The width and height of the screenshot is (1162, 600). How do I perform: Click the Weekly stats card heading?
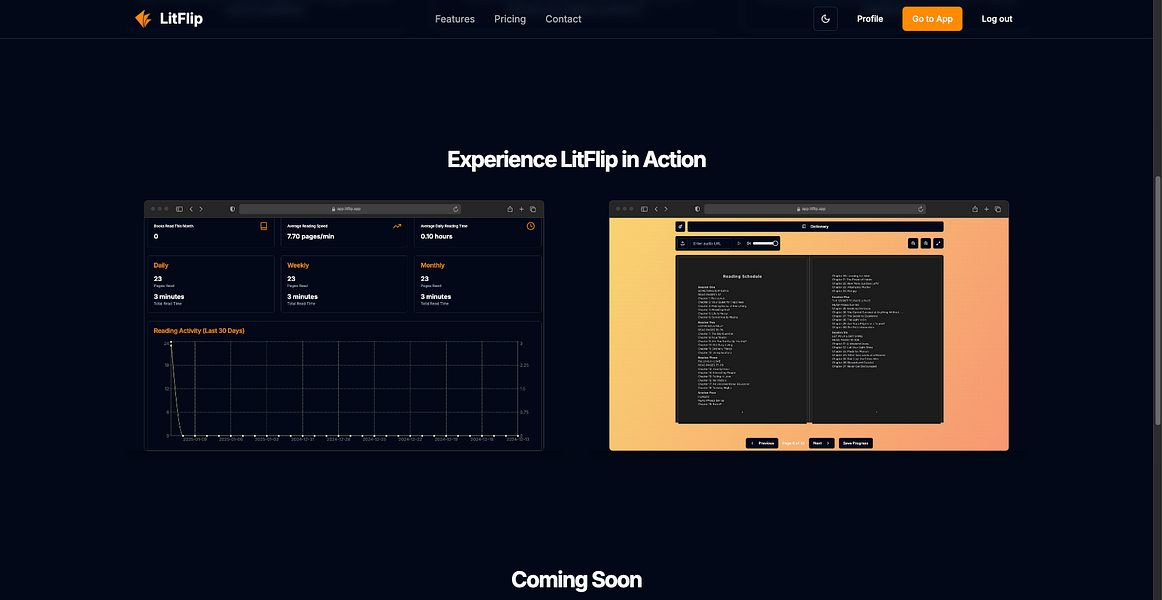pos(298,265)
